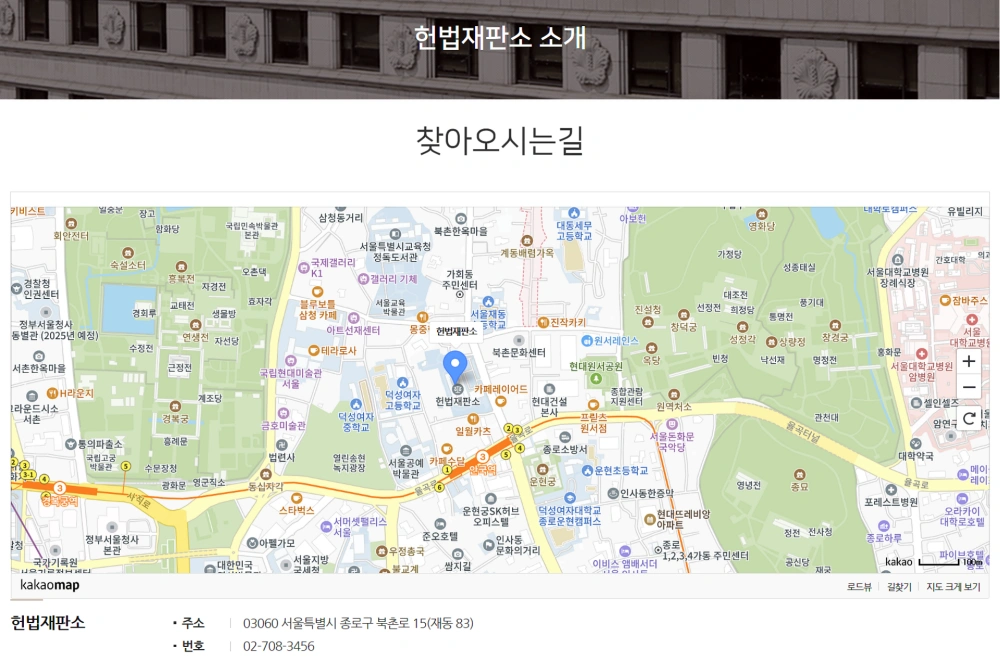This screenshot has width=1000, height=661.
Task: Select the line 3 안국역 station icon
Action: click(482, 456)
